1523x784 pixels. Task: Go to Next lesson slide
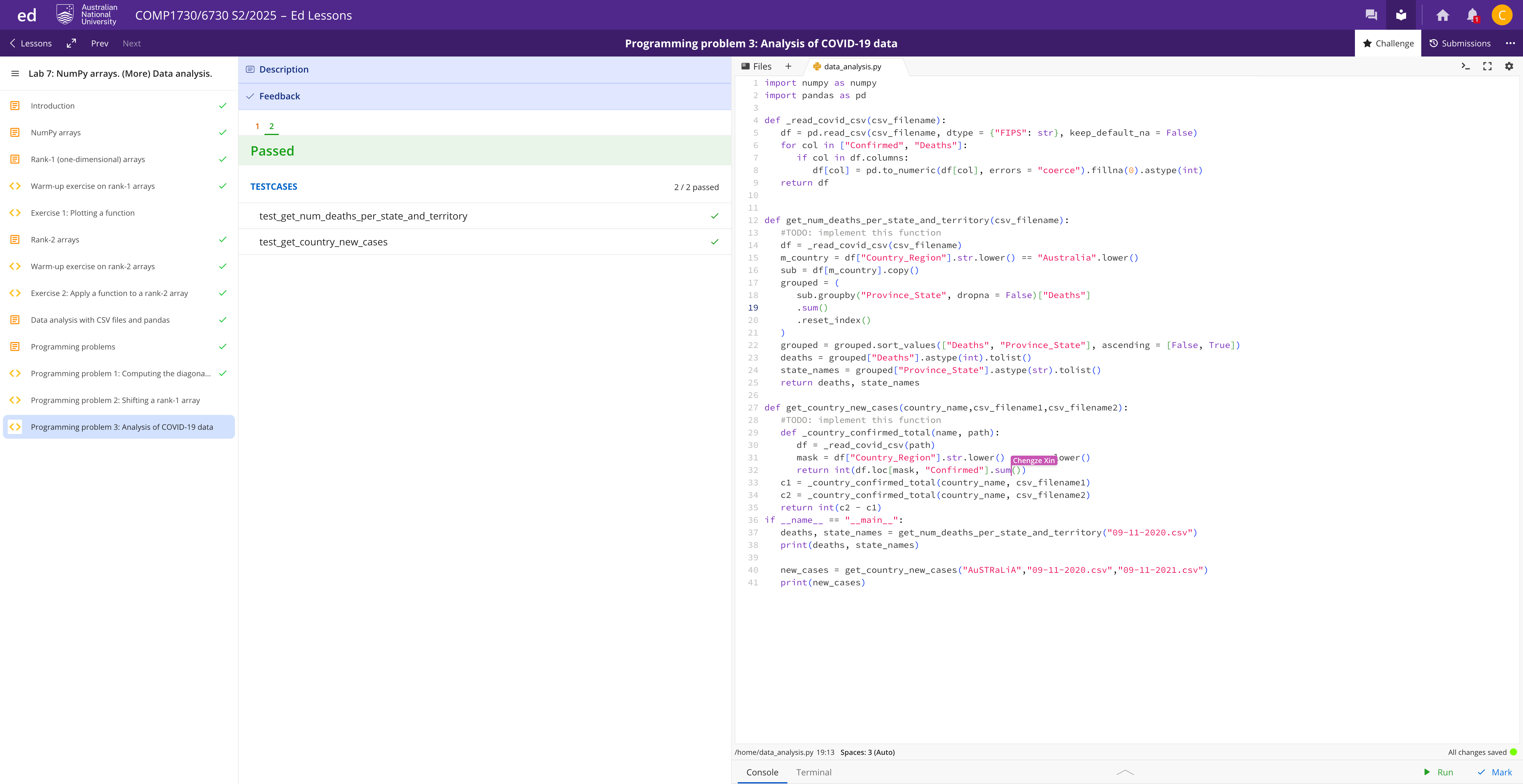click(x=131, y=43)
